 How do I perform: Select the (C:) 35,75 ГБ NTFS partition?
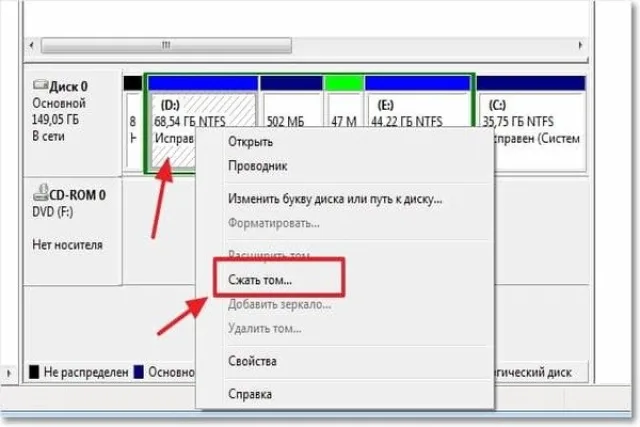pos(531,122)
